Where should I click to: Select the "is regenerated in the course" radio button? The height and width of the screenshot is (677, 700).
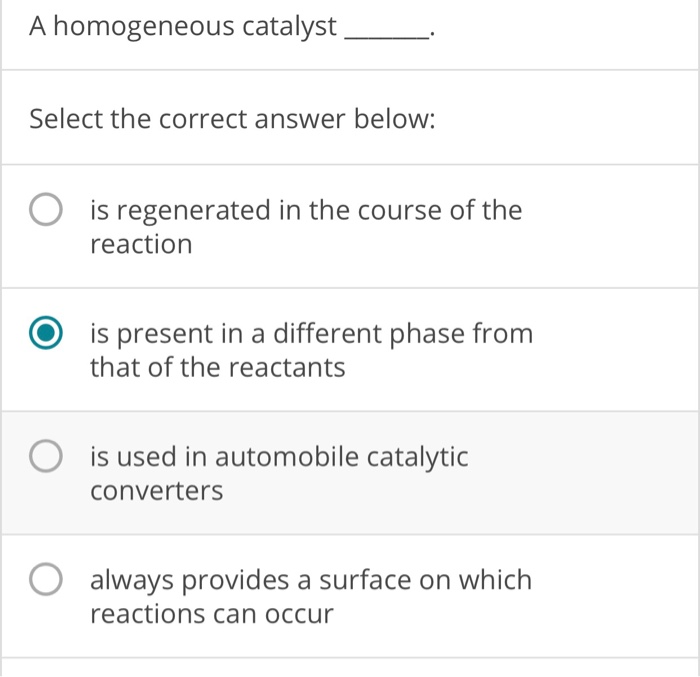(x=45, y=211)
